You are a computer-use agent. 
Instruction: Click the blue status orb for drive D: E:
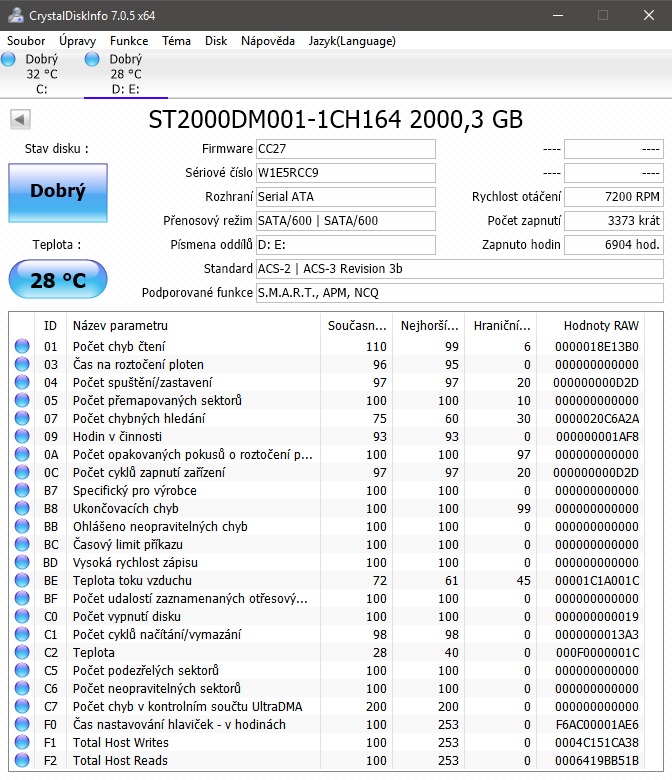pyautogui.click(x=92, y=59)
